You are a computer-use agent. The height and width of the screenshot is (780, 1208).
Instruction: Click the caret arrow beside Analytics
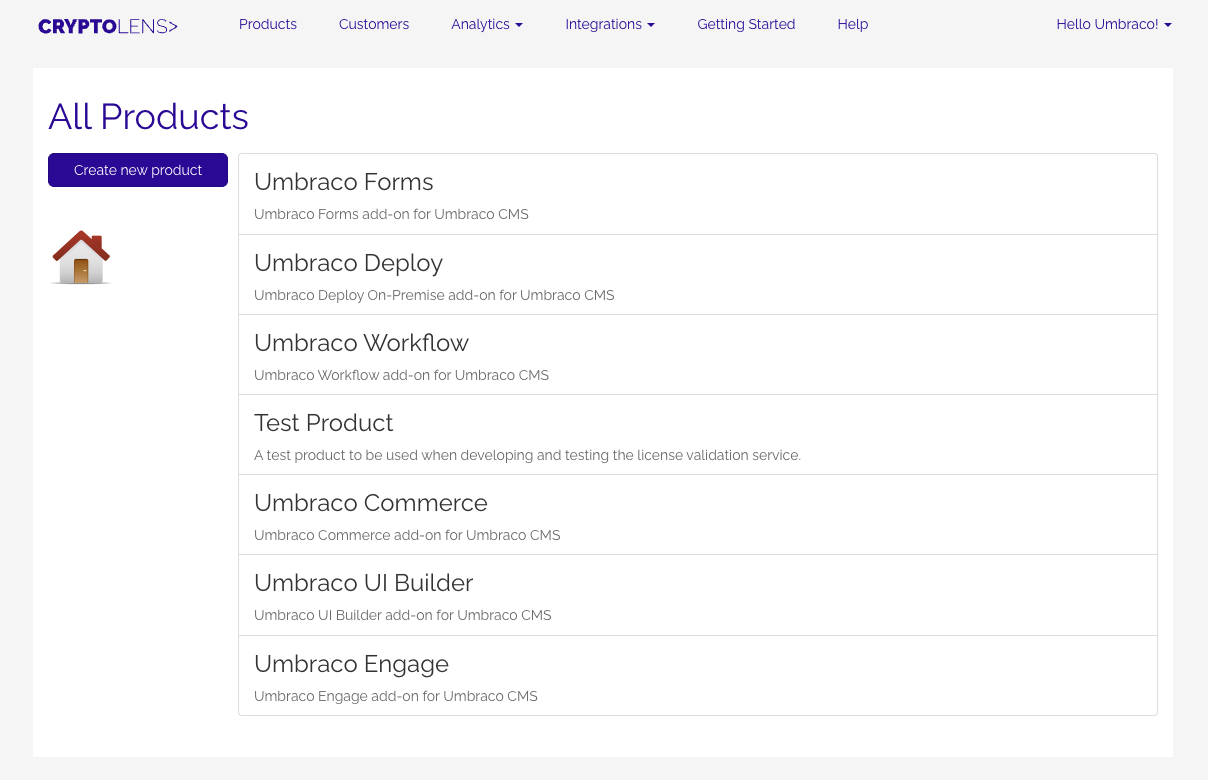519,25
